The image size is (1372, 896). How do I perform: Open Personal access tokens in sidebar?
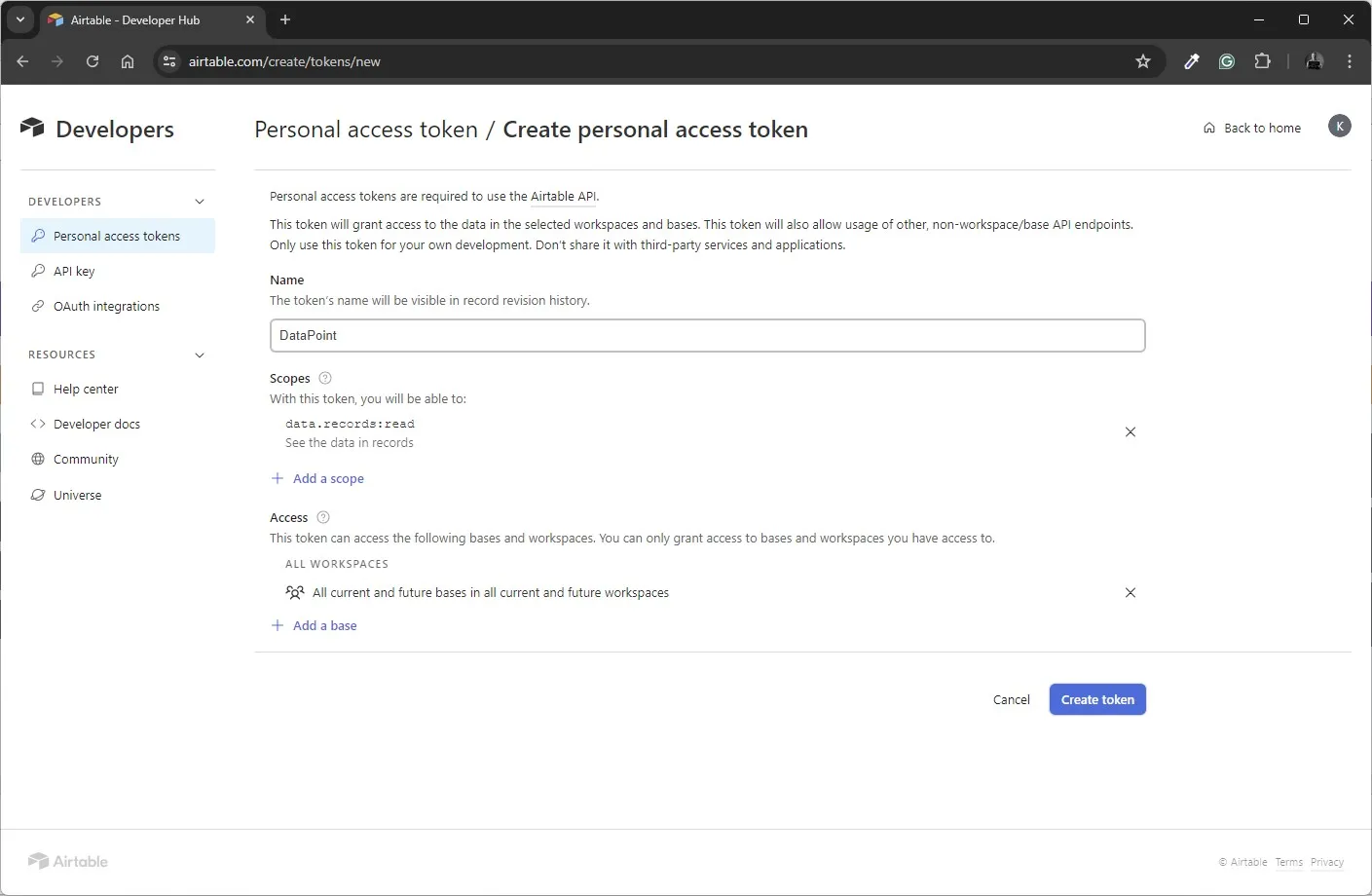117,236
